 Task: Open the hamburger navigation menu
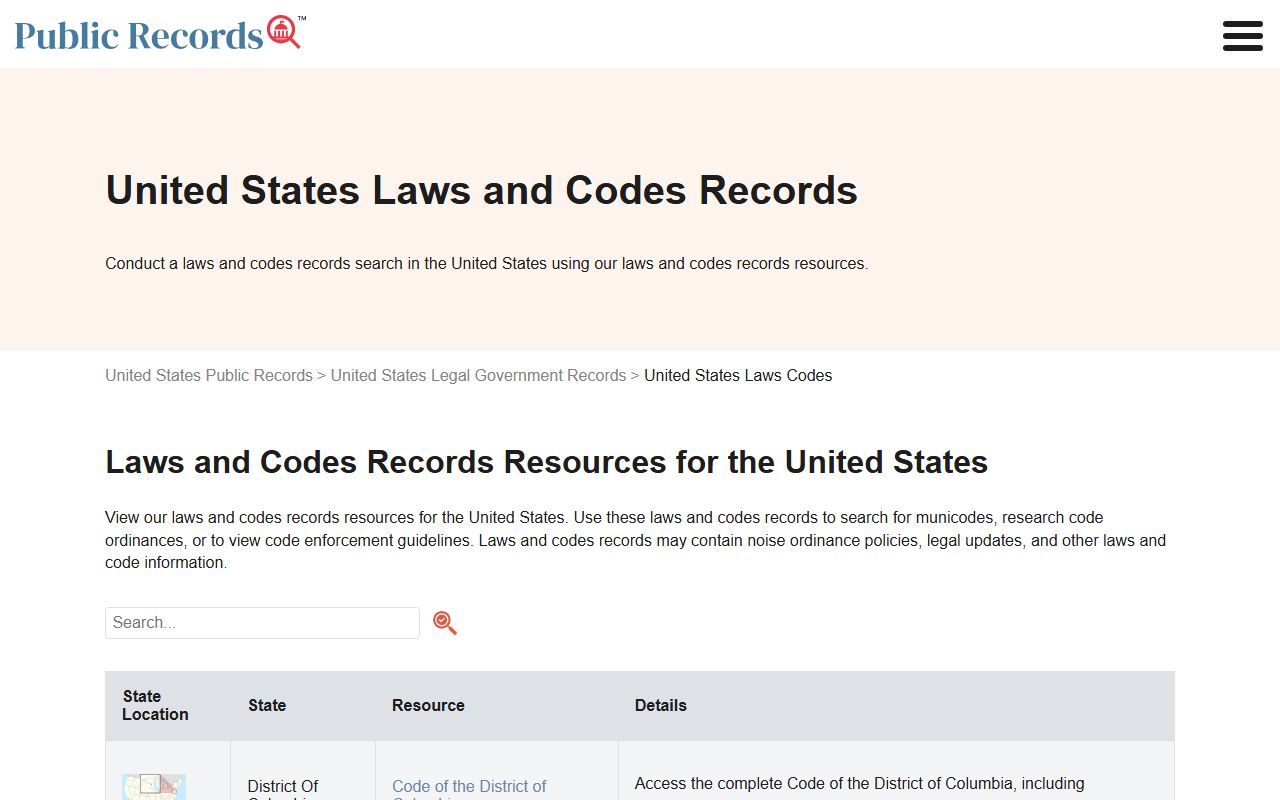point(1242,35)
